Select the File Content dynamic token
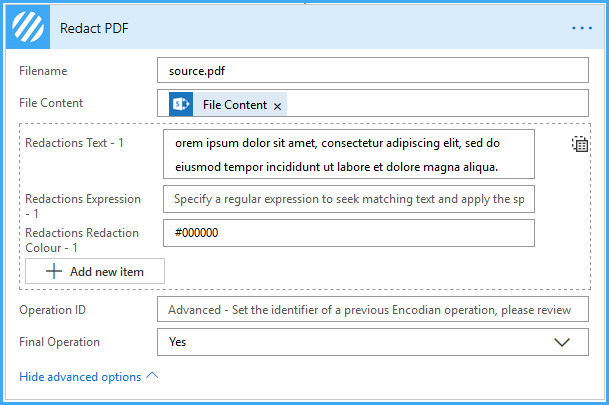 (x=228, y=104)
